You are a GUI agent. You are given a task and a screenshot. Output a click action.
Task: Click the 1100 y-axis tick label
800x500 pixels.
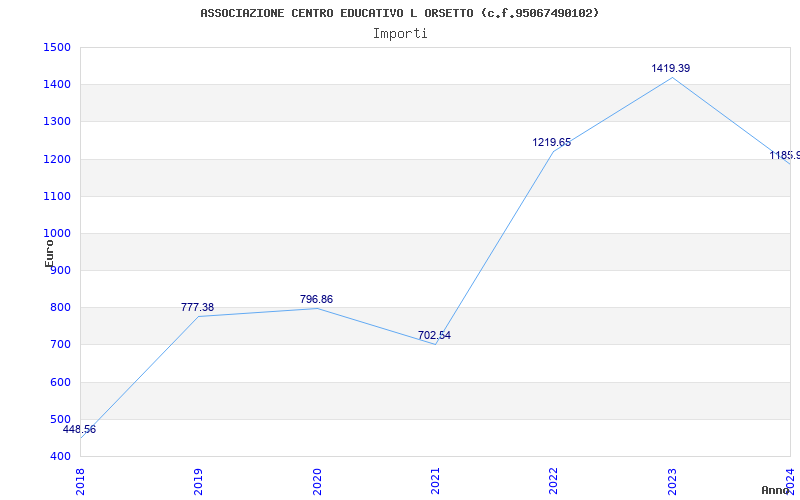(57, 196)
